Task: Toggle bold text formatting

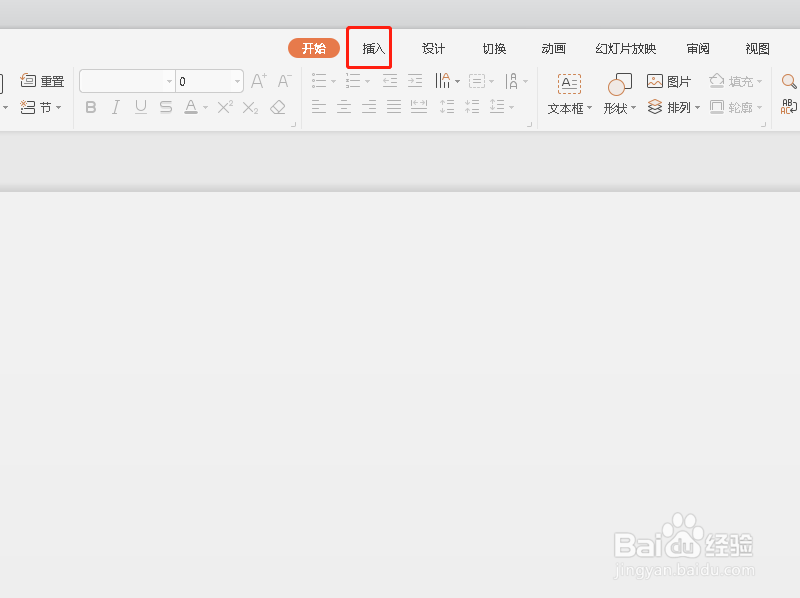Action: point(91,107)
